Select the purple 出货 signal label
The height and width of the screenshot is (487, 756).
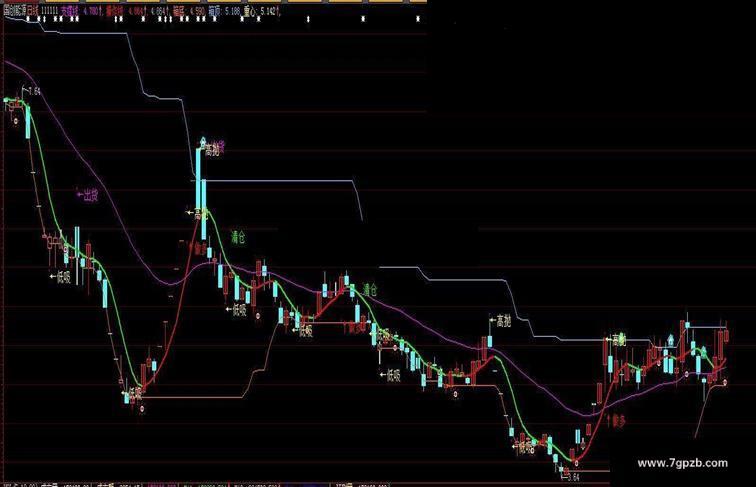[x=91, y=195]
